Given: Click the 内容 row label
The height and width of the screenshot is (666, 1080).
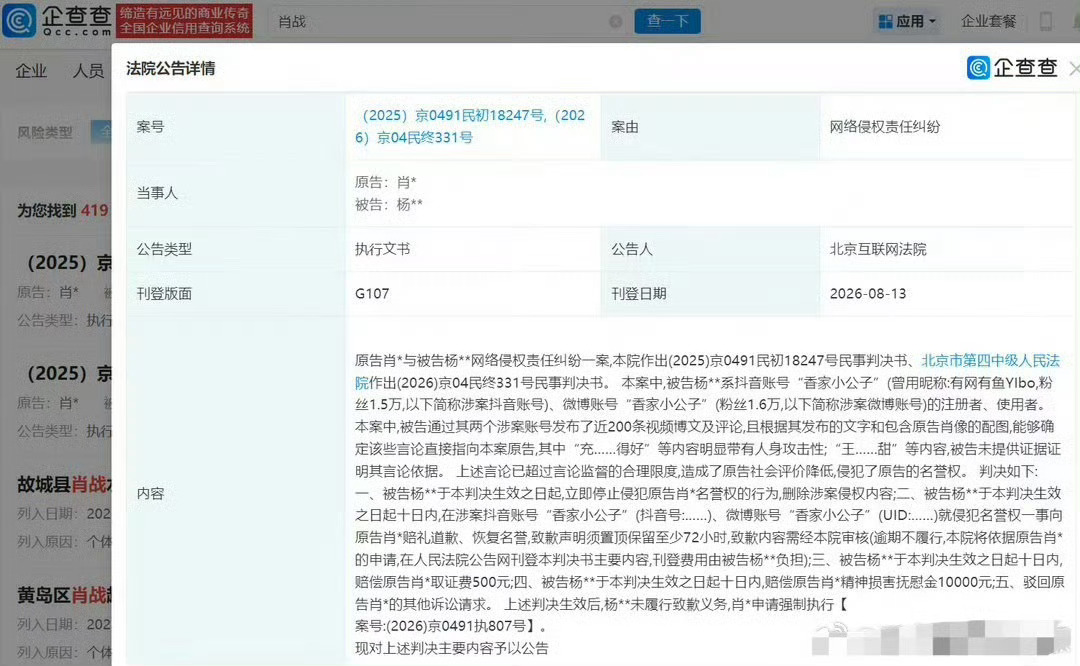Looking at the screenshot, I should click(x=150, y=494).
